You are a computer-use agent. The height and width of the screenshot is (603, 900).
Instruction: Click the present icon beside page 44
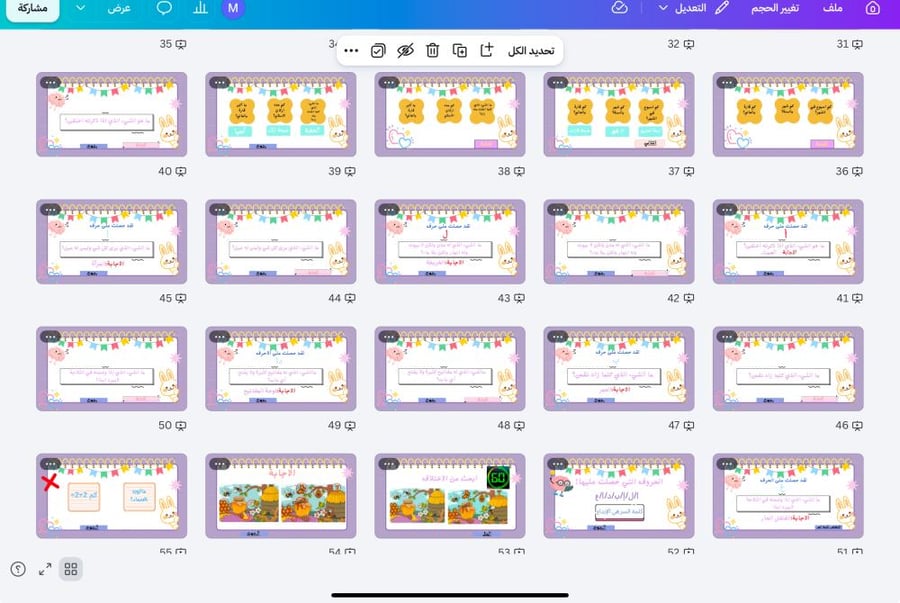click(350, 298)
